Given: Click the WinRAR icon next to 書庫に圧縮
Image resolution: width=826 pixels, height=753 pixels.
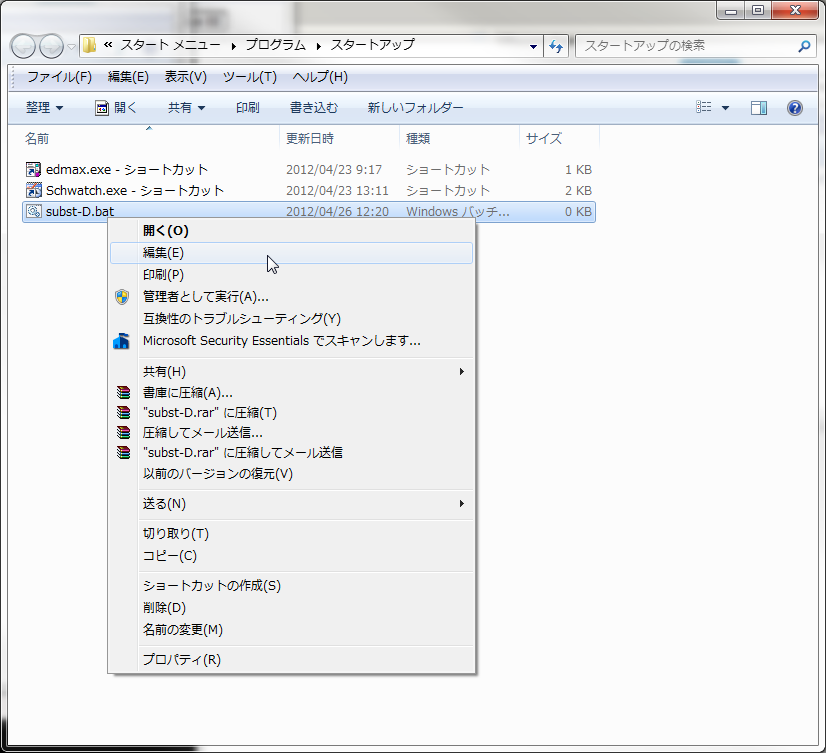Looking at the screenshot, I should (x=122, y=391).
